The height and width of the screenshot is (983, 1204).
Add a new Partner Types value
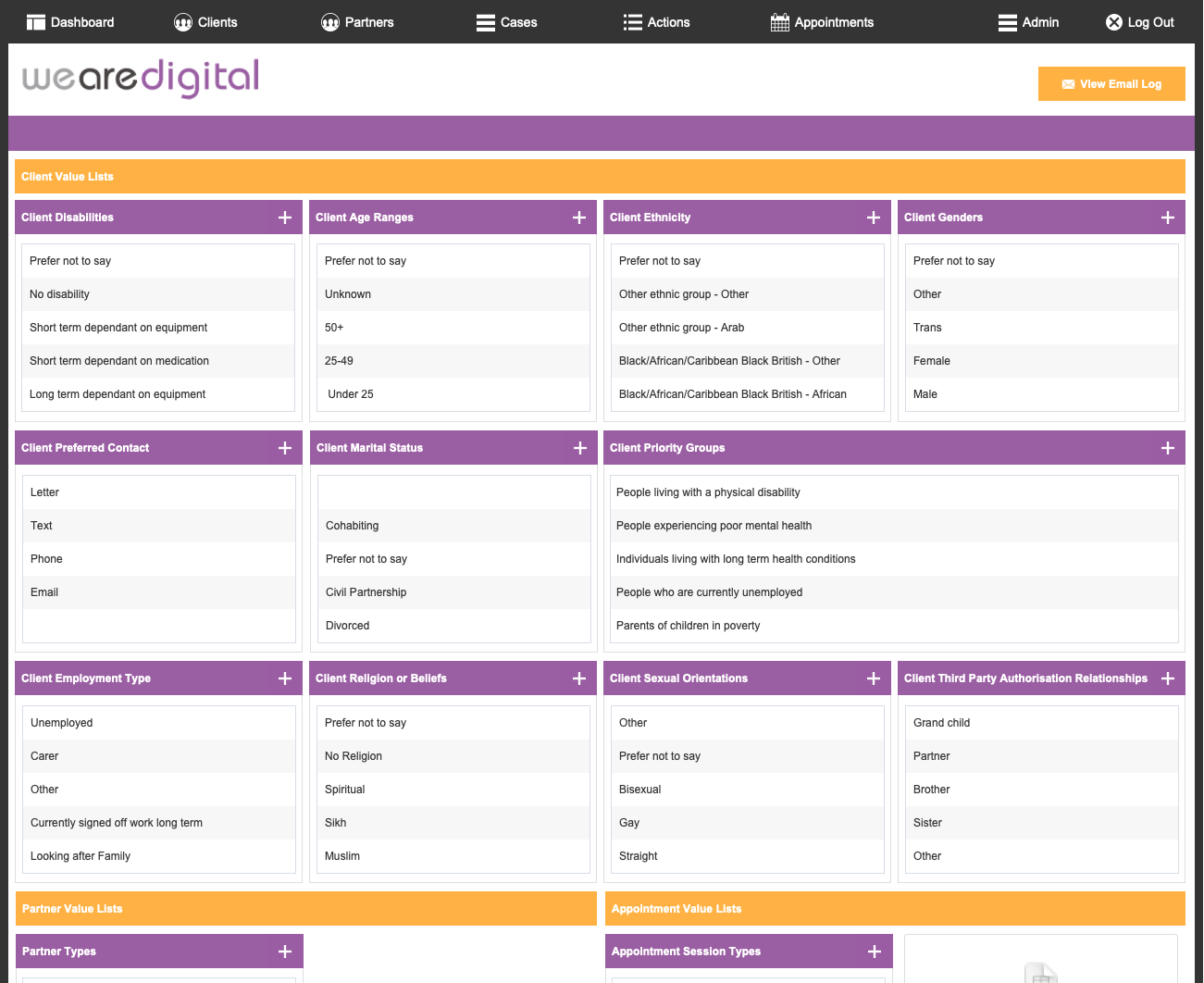click(285, 952)
